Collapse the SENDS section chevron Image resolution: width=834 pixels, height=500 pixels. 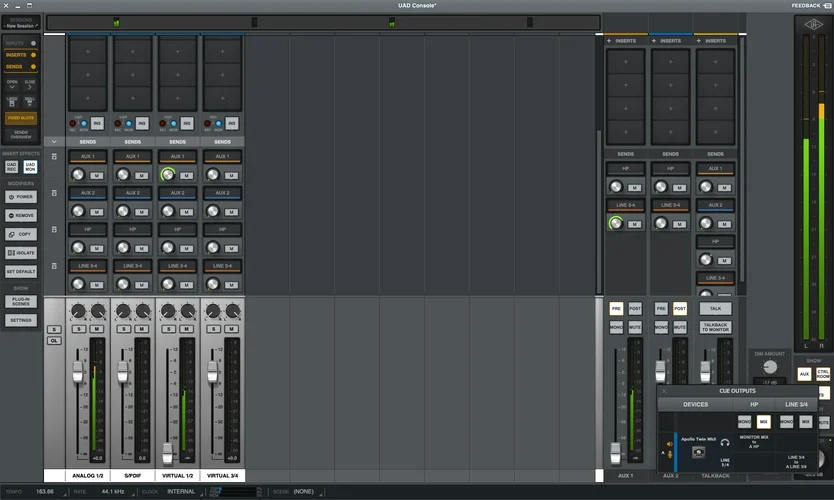(54, 142)
